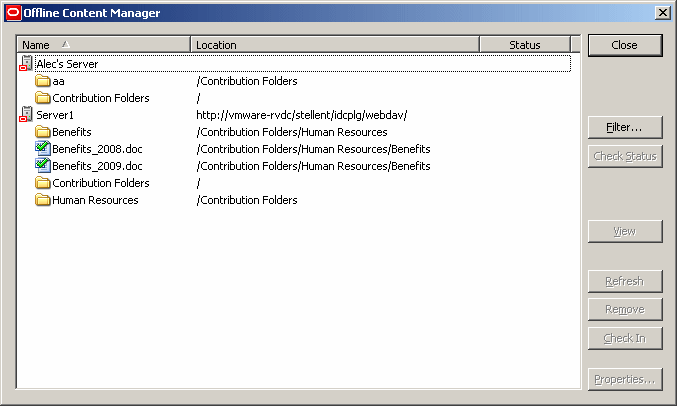Select the Human Resources folder name
This screenshot has width=677, height=406.
tap(95, 200)
